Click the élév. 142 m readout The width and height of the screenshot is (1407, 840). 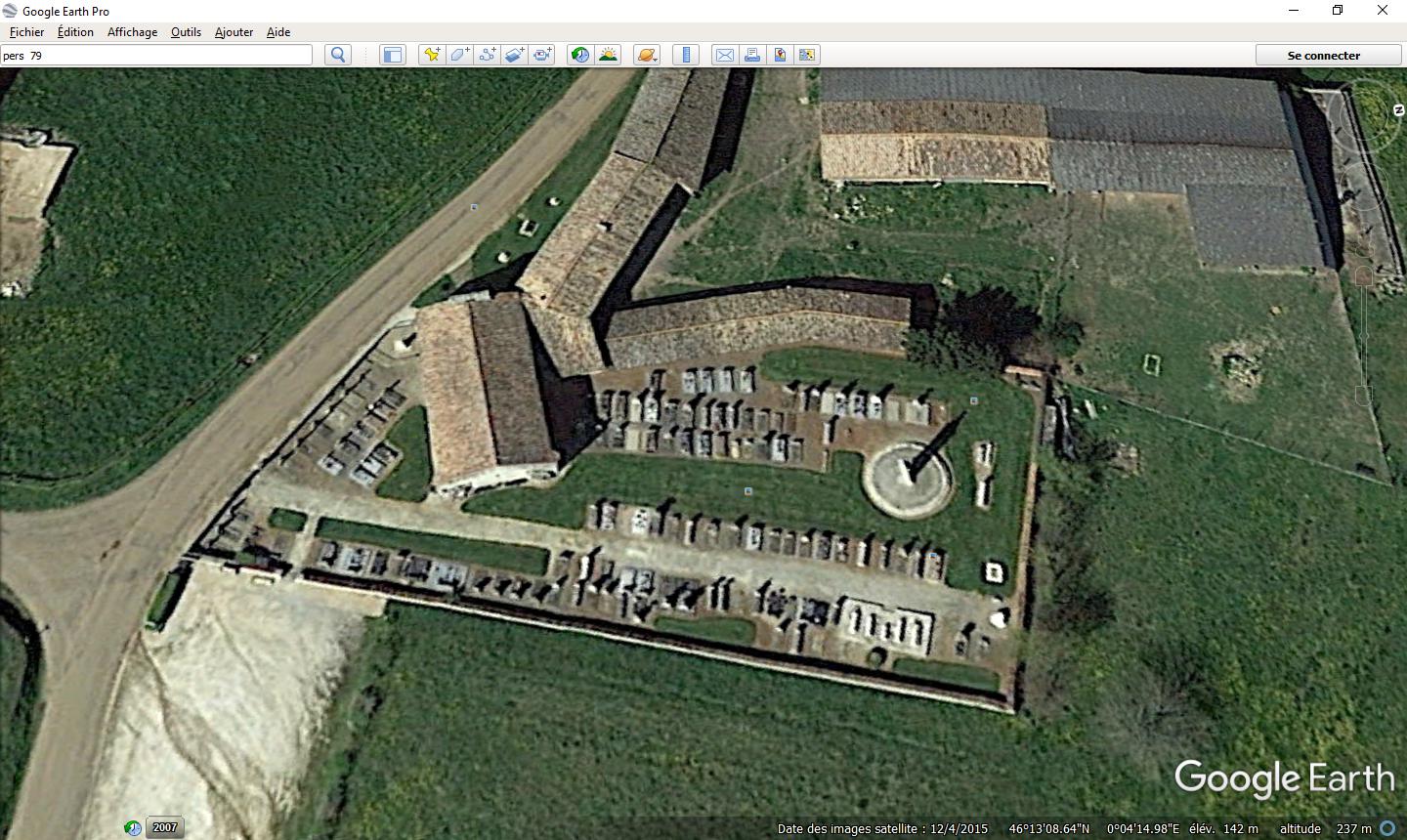pyautogui.click(x=1223, y=828)
